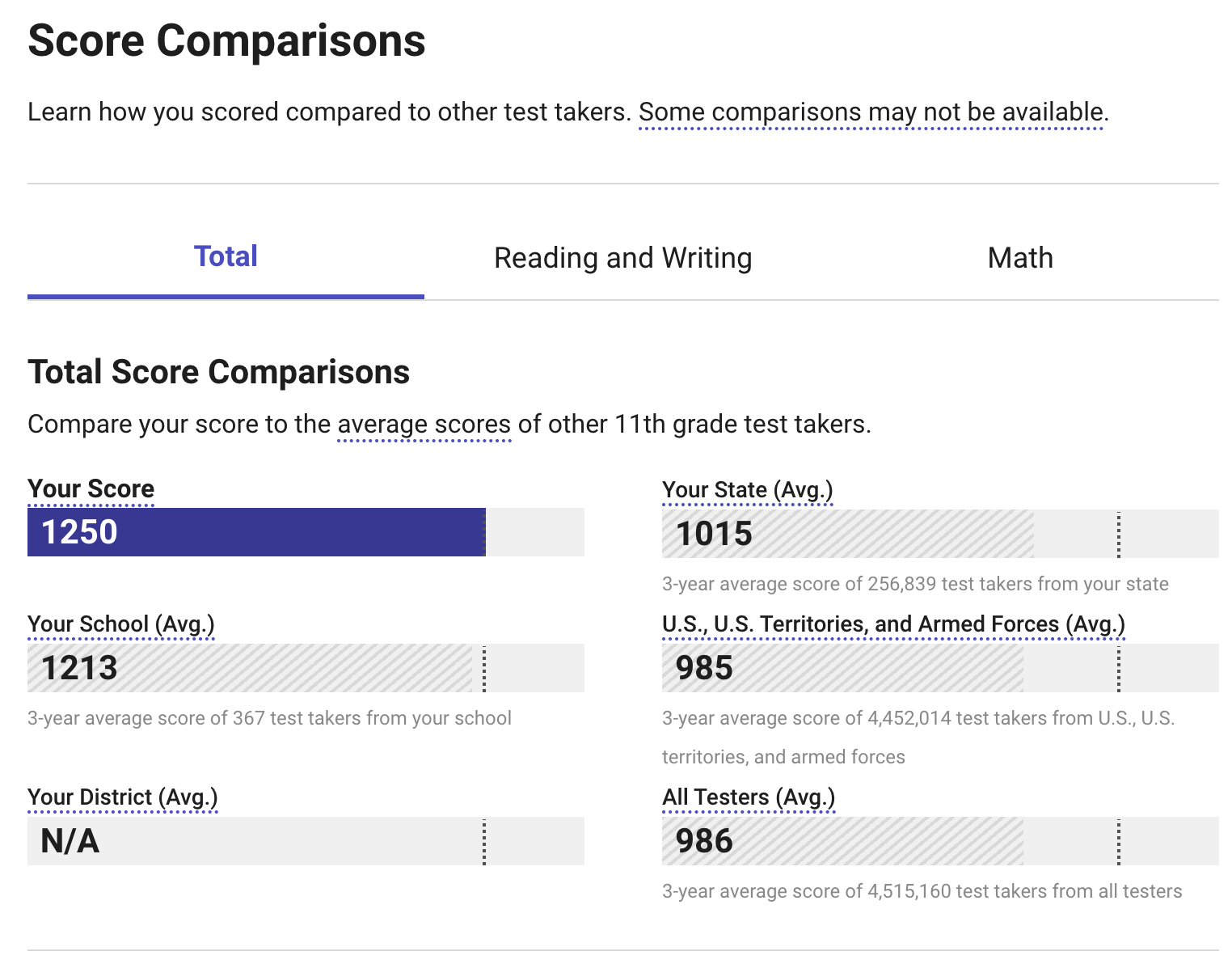This screenshot has width=1232, height=964.
Task: Open the Reading and Writing tab
Action: pos(622,258)
